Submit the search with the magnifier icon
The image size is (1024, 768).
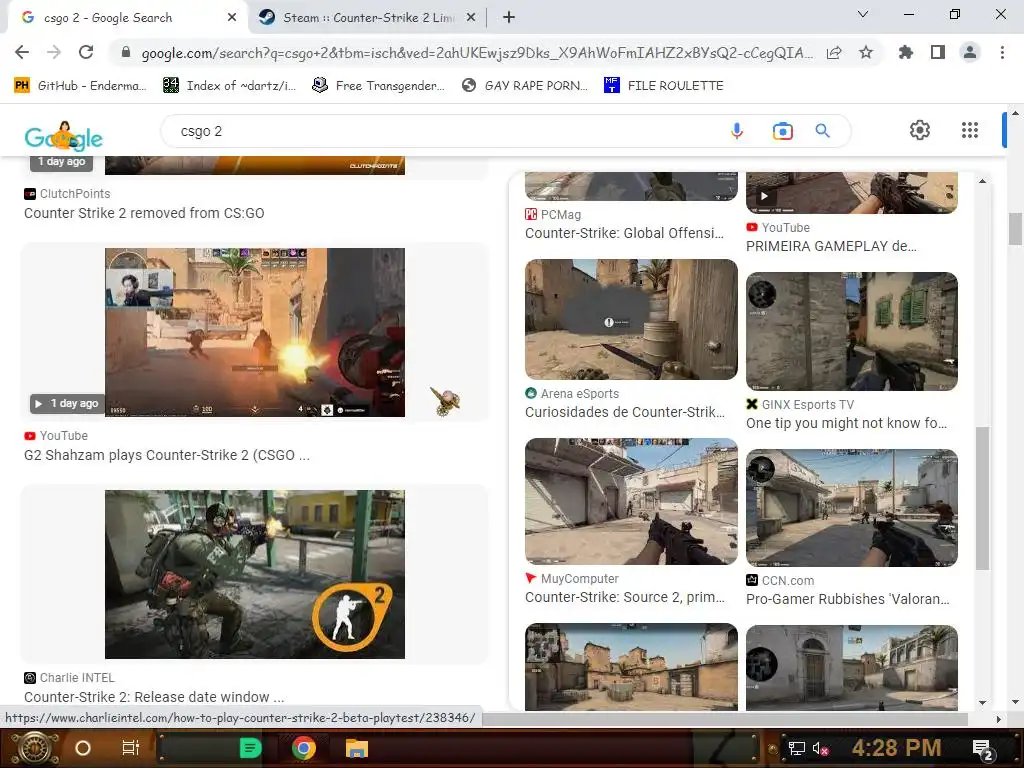pos(823,131)
